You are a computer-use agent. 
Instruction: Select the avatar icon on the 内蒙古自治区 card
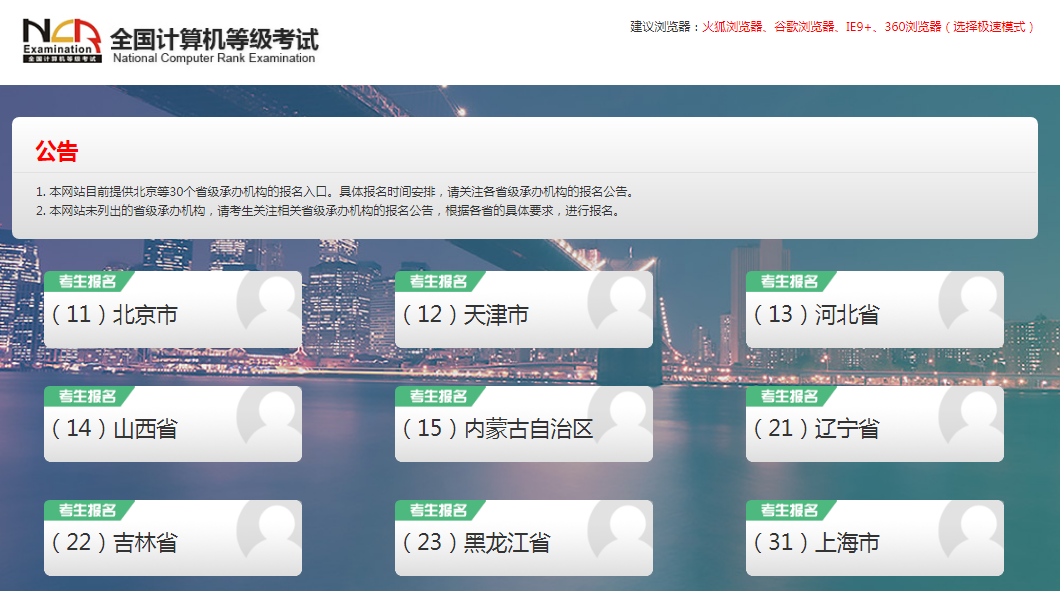[x=620, y=420]
